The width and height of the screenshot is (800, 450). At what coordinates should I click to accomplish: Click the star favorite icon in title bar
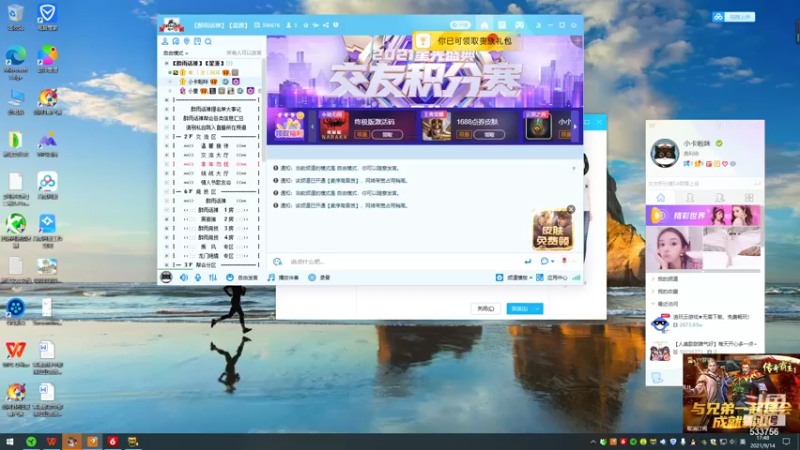click(x=306, y=25)
